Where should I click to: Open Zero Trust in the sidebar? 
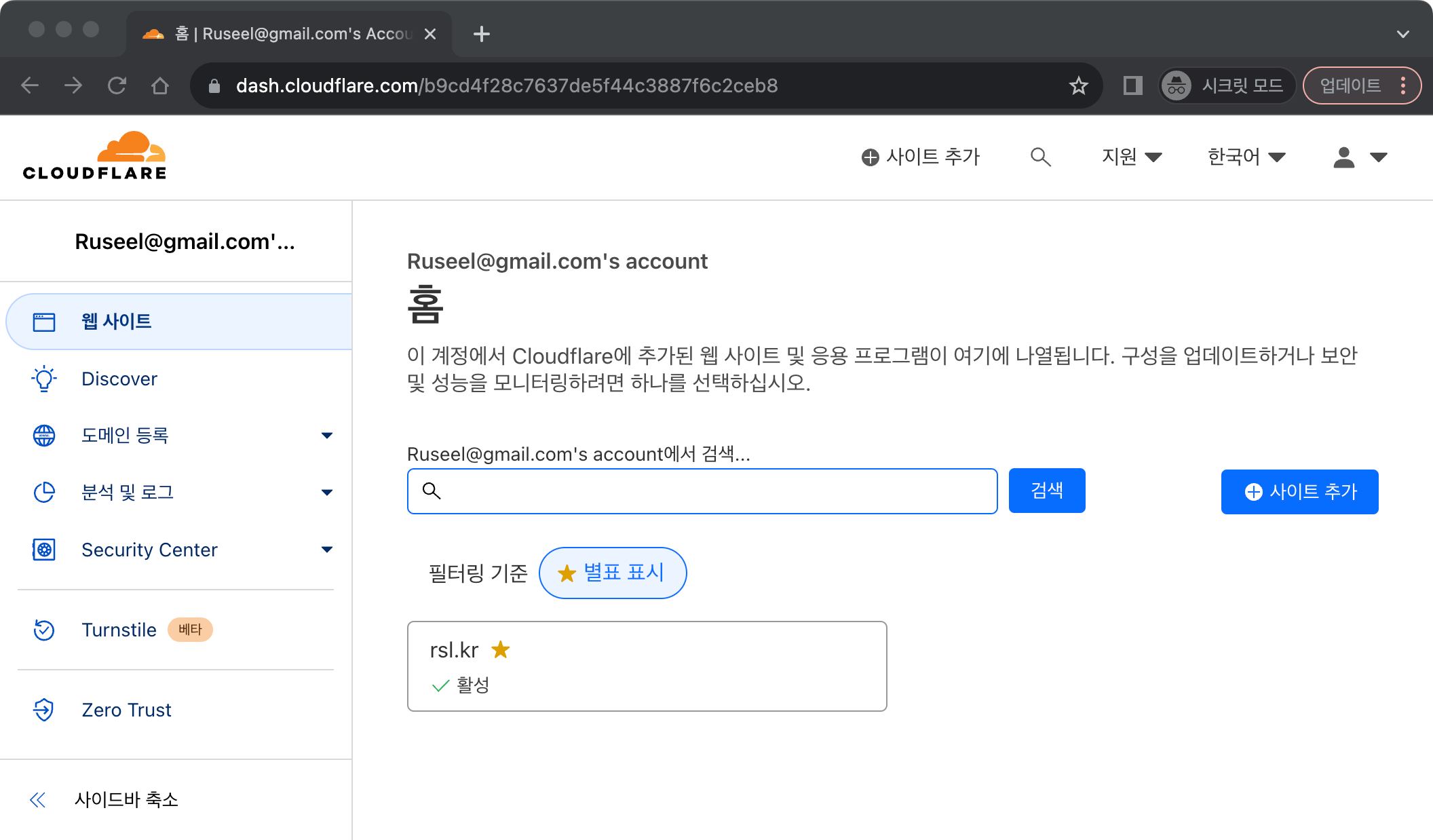pyautogui.click(x=176, y=710)
